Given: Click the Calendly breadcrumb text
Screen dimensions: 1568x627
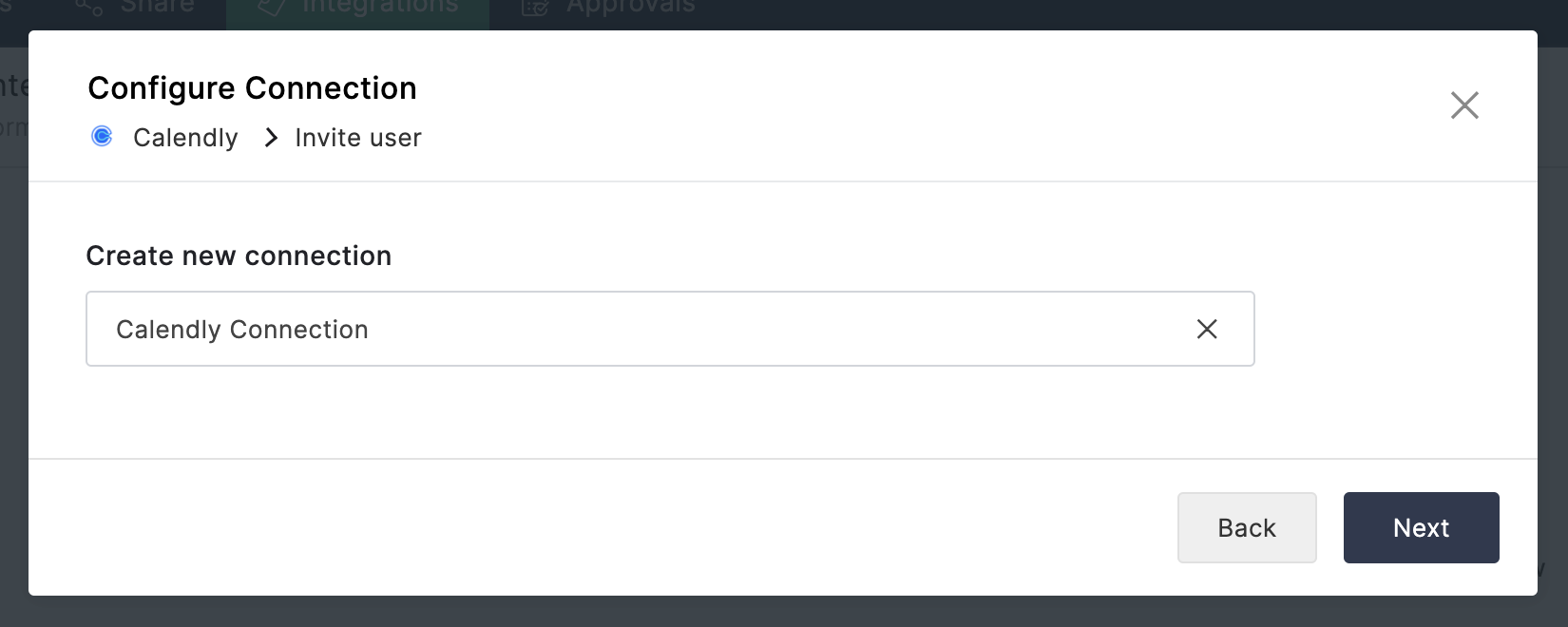Looking at the screenshot, I should [x=185, y=138].
